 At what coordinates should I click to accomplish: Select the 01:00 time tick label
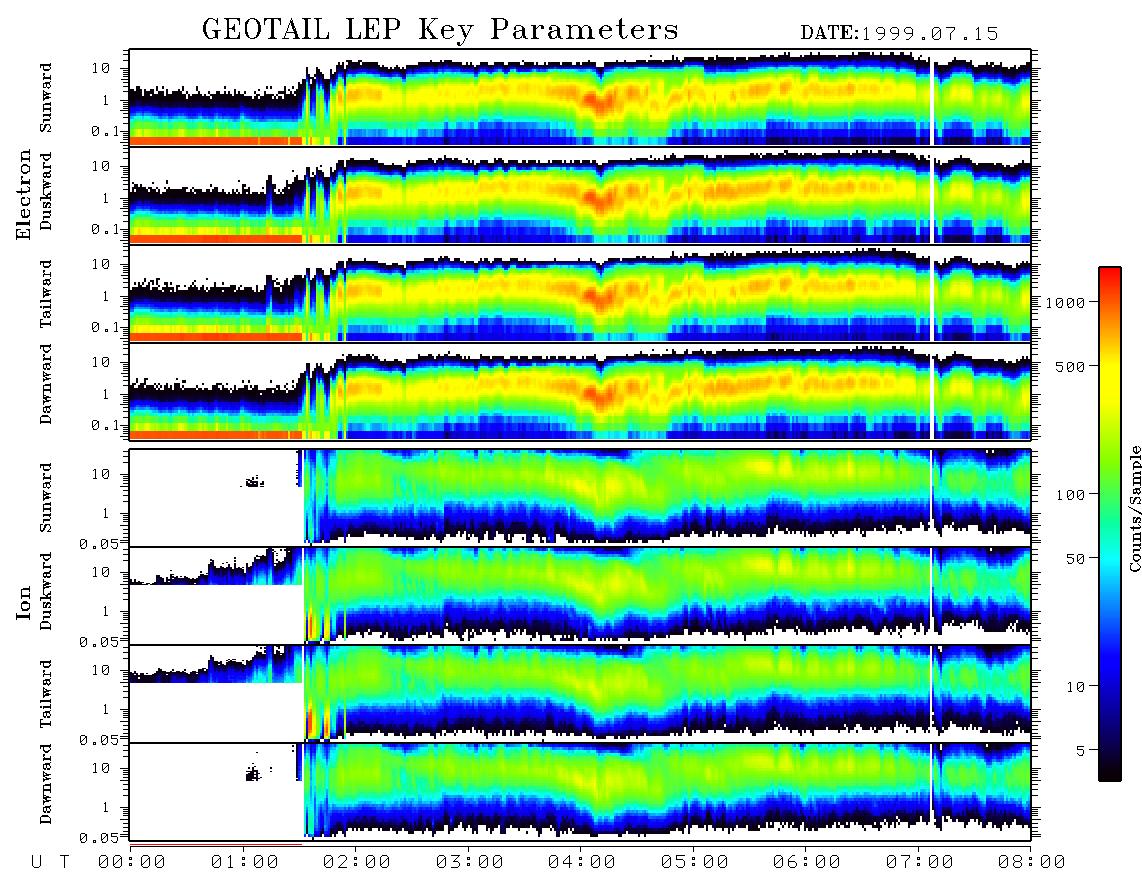click(244, 863)
